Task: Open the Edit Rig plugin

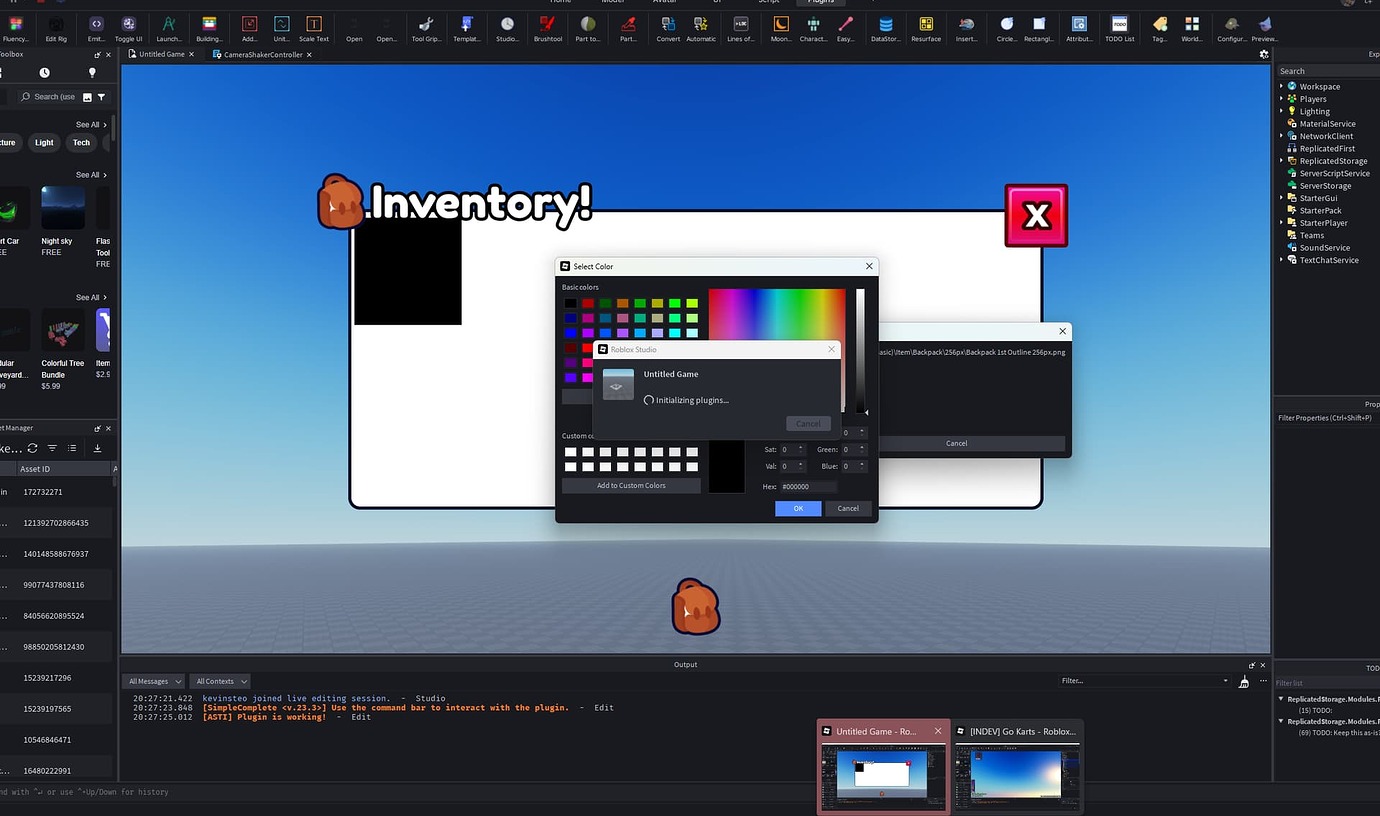Action: [56, 28]
